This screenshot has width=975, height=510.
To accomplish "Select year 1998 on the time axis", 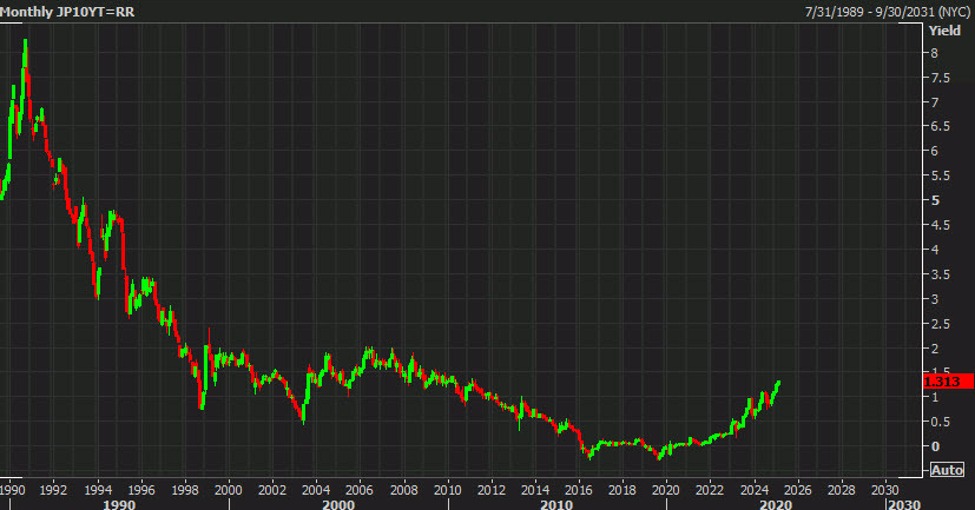I will coord(185,490).
